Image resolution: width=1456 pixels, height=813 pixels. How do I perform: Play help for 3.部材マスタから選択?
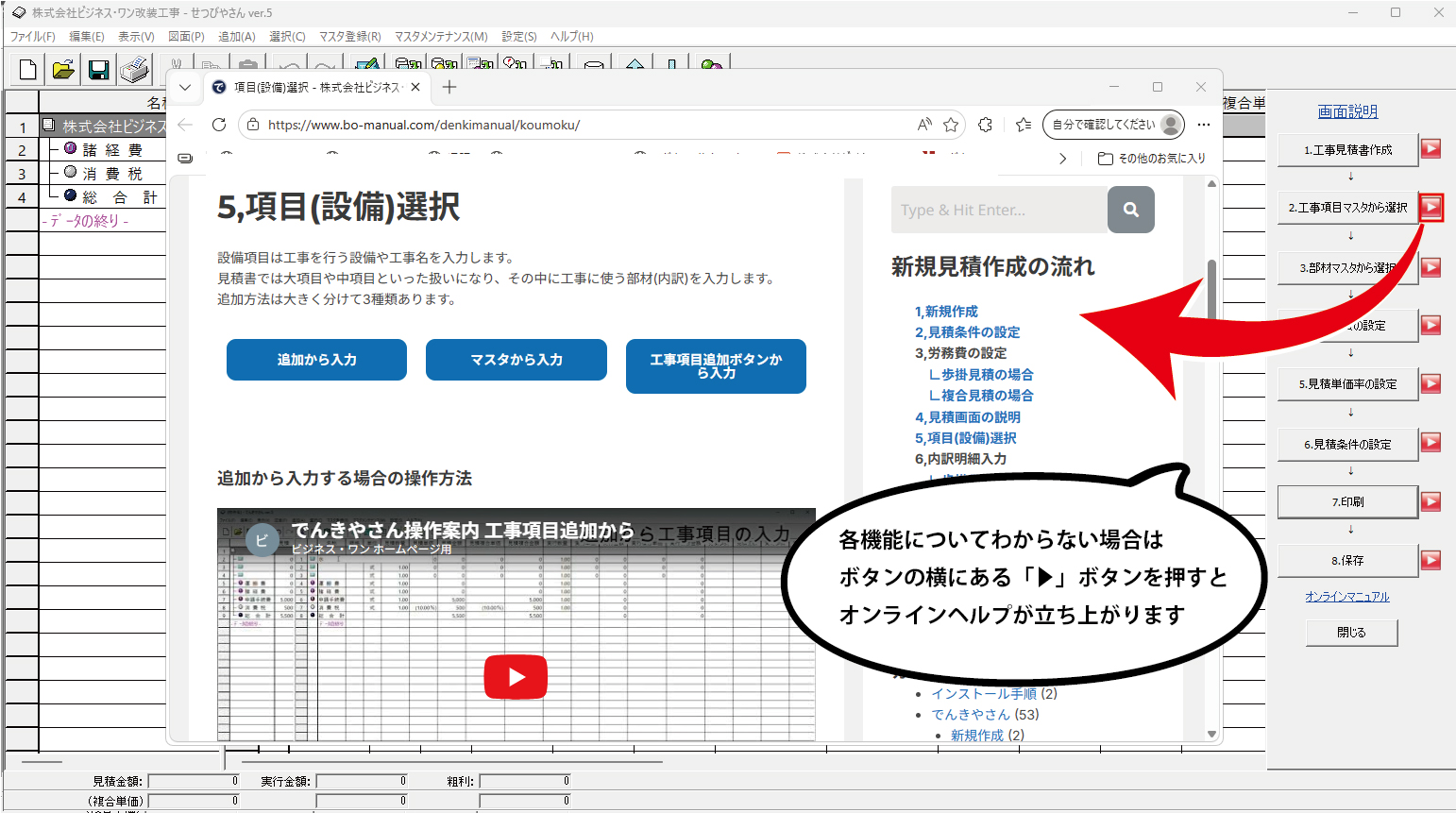1431,267
